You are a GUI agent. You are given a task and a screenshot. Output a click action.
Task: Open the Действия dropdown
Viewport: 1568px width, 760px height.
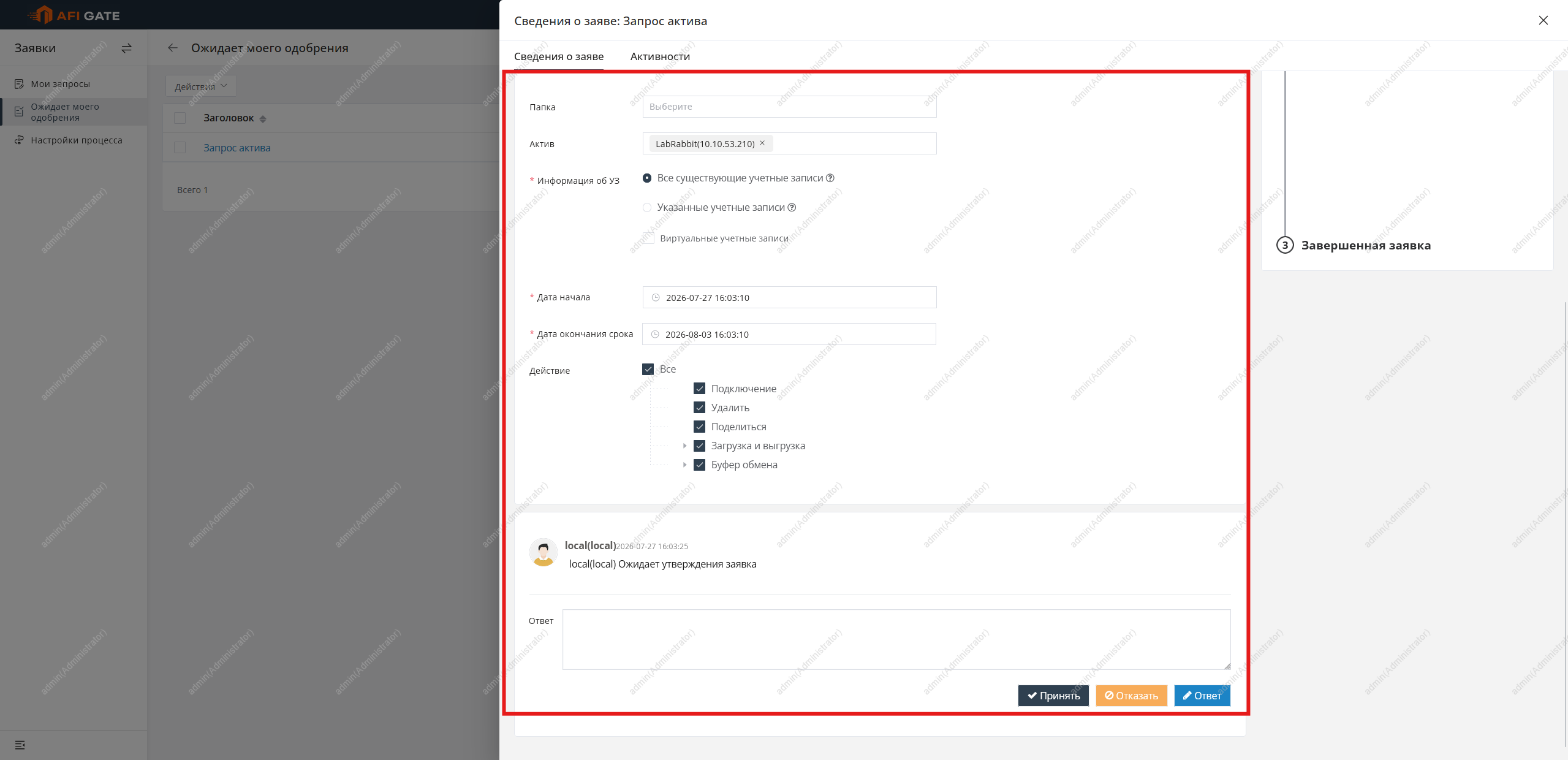tap(201, 86)
